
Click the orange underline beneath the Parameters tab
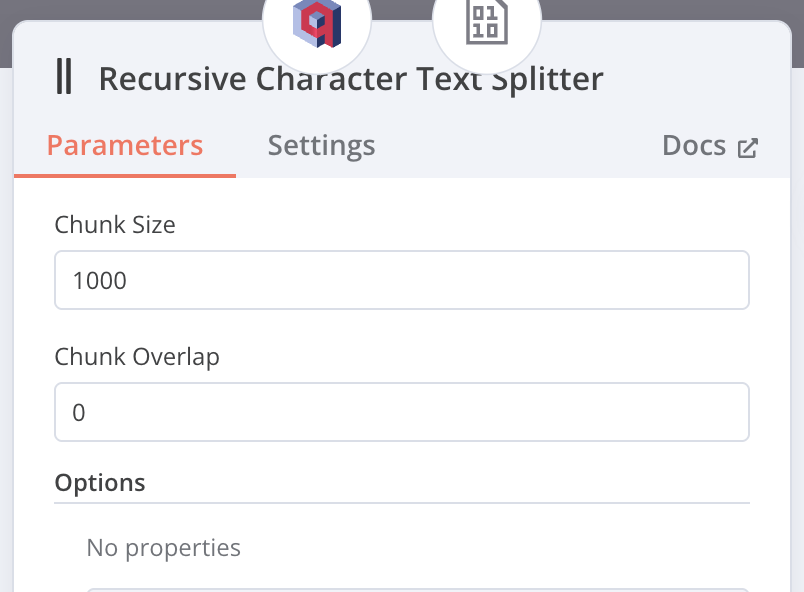pyautogui.click(x=125, y=176)
